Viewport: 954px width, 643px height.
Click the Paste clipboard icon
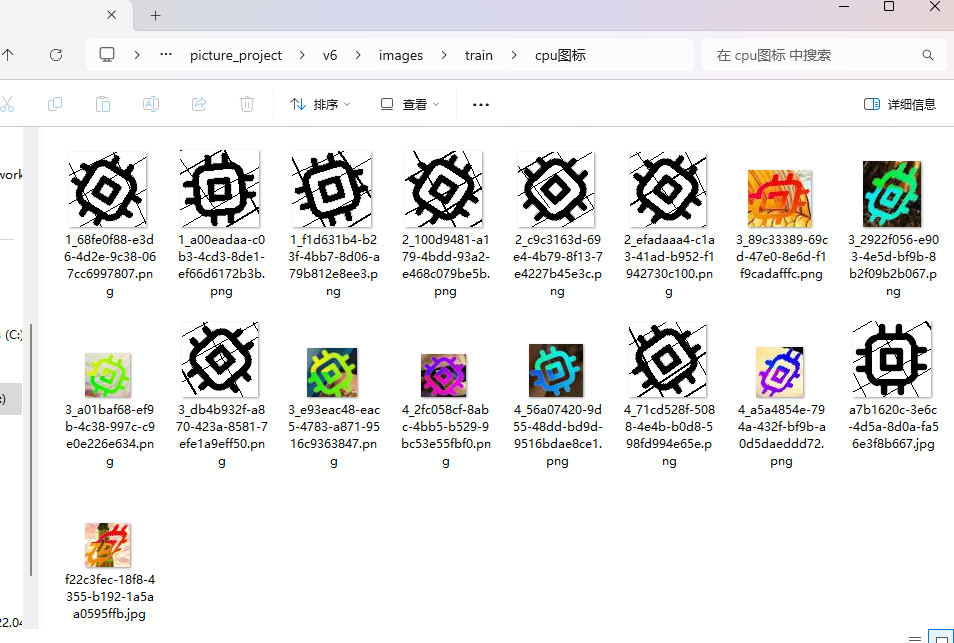pos(102,104)
